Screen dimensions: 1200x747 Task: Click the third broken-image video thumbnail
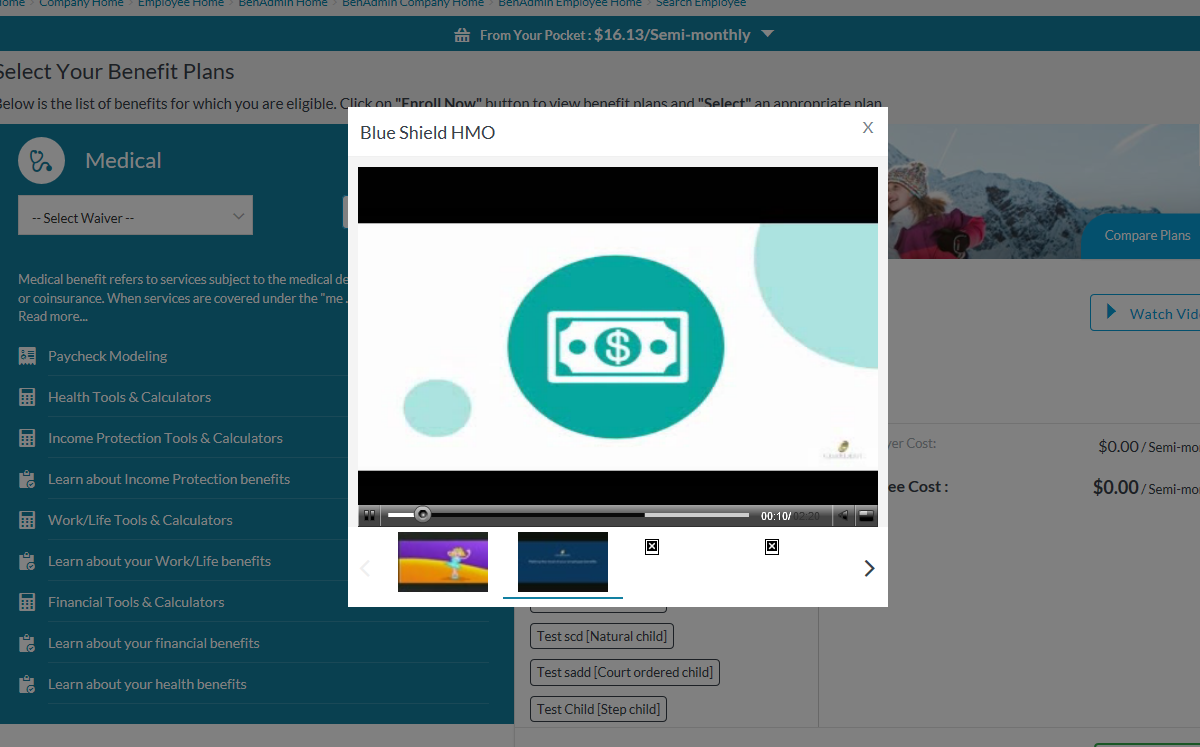click(x=652, y=547)
